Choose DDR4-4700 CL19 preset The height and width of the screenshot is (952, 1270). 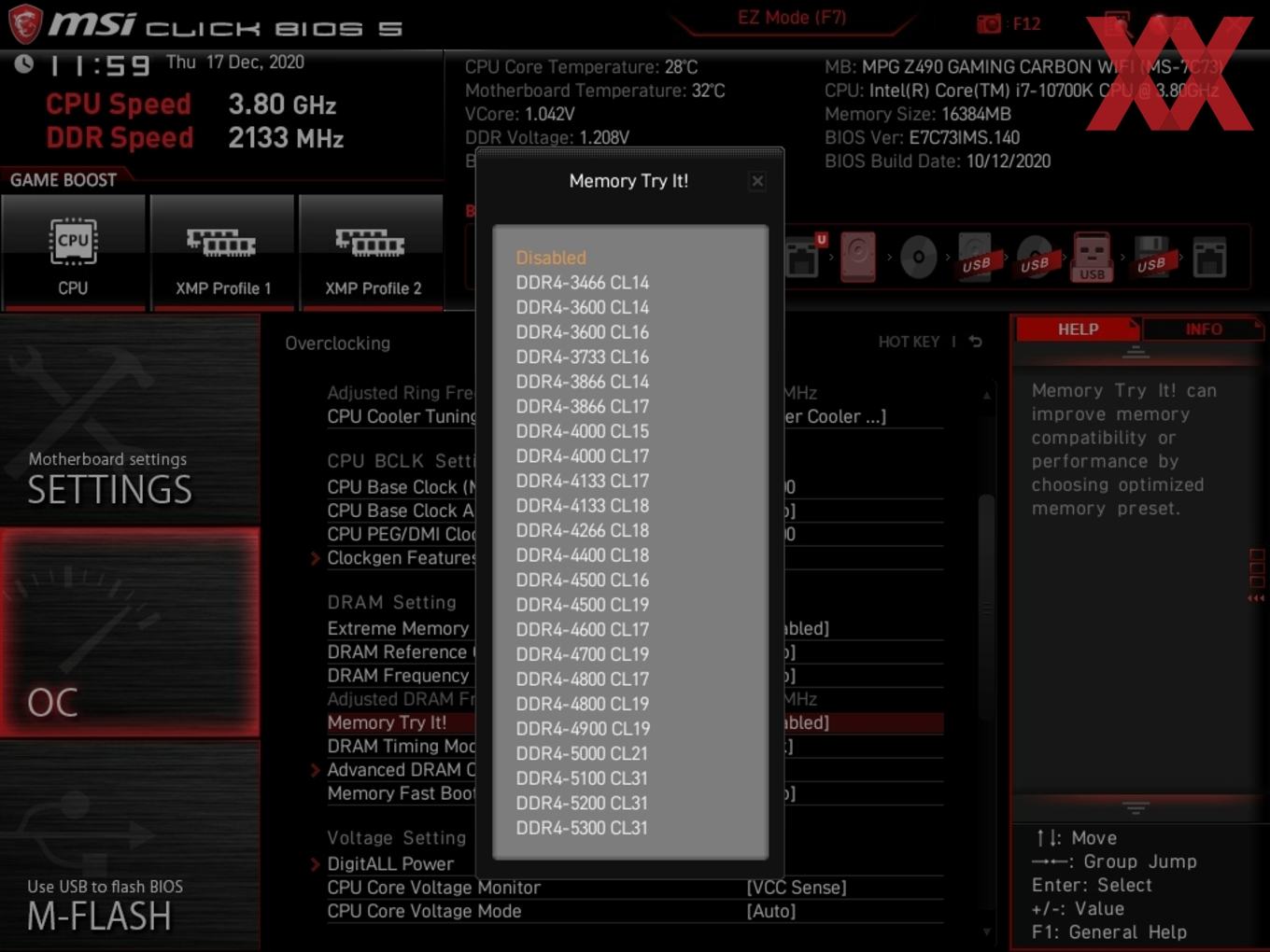(x=583, y=654)
